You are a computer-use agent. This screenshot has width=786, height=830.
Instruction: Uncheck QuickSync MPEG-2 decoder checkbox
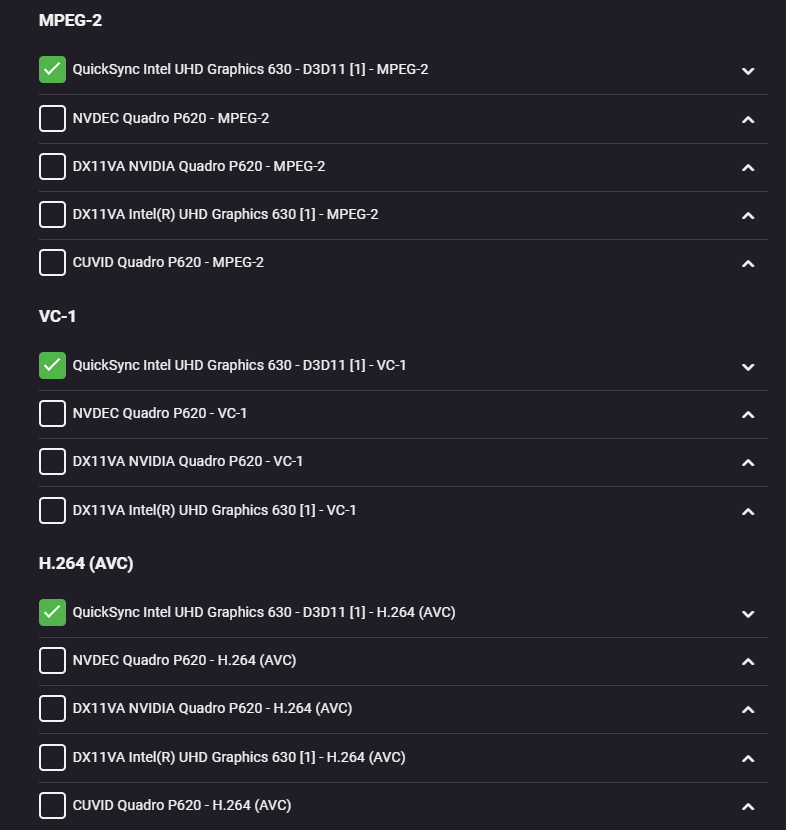52,70
